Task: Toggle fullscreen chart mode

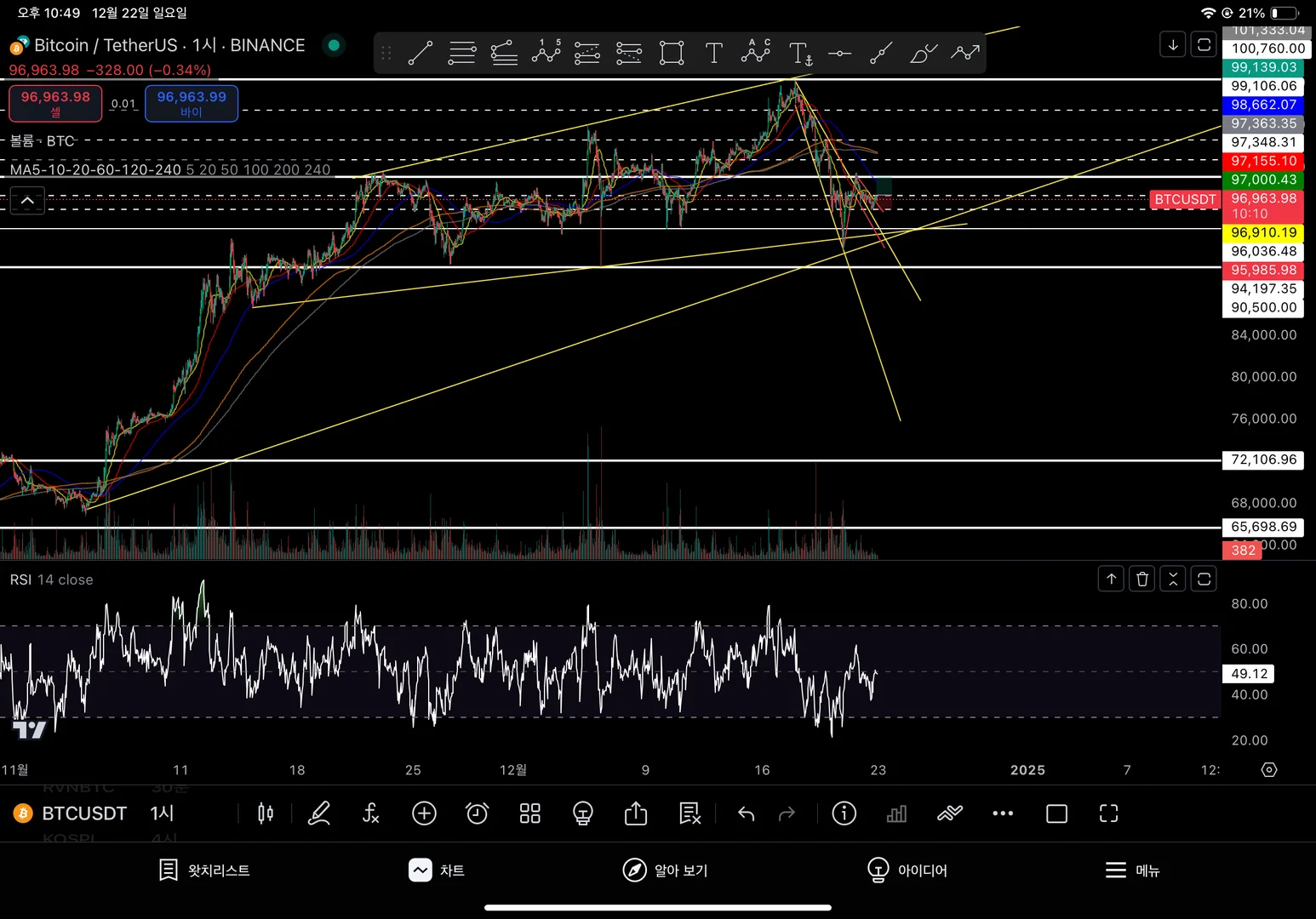Action: coord(1108,813)
